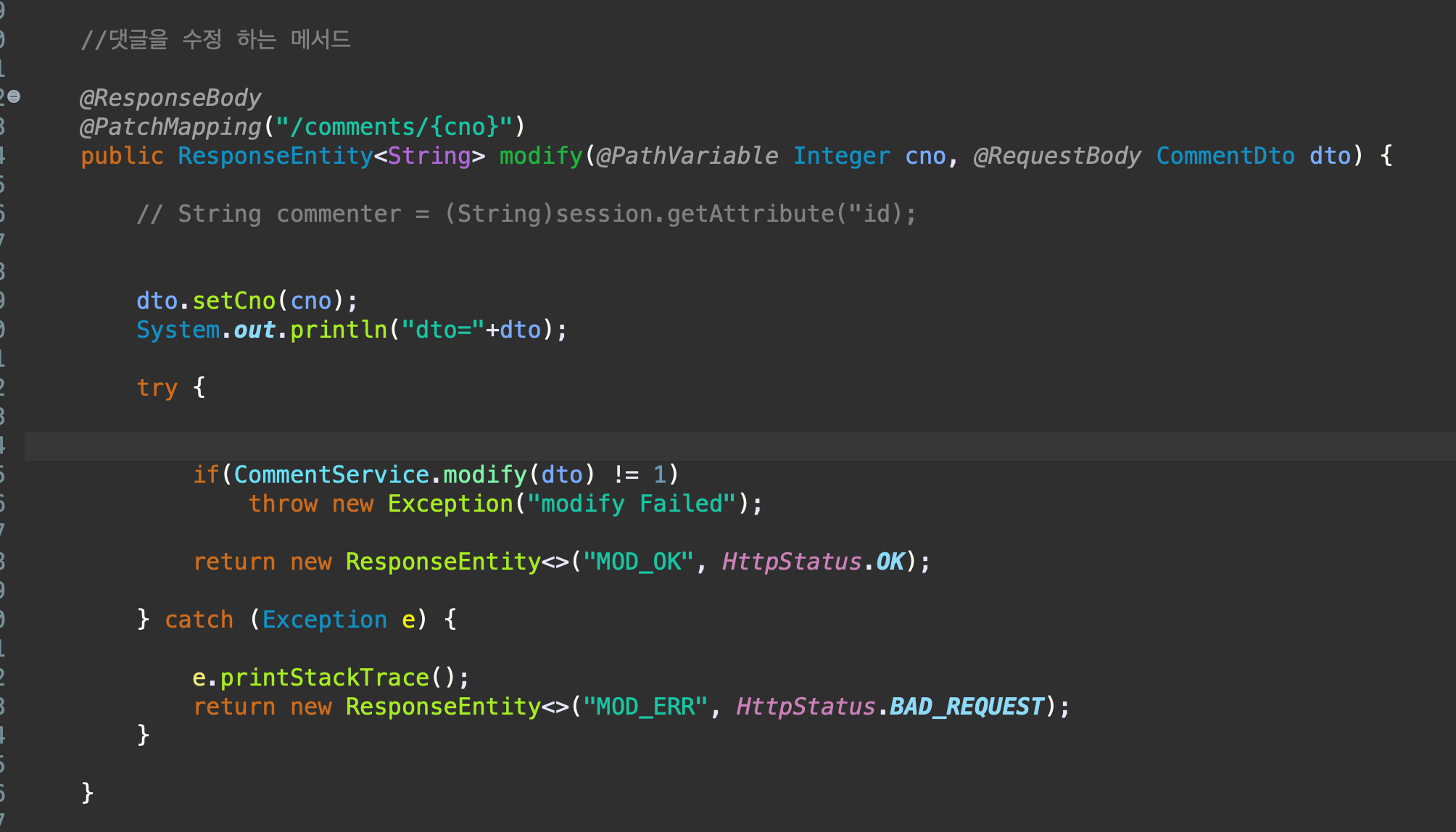
Task: Click the public keyword
Action: tap(122, 156)
